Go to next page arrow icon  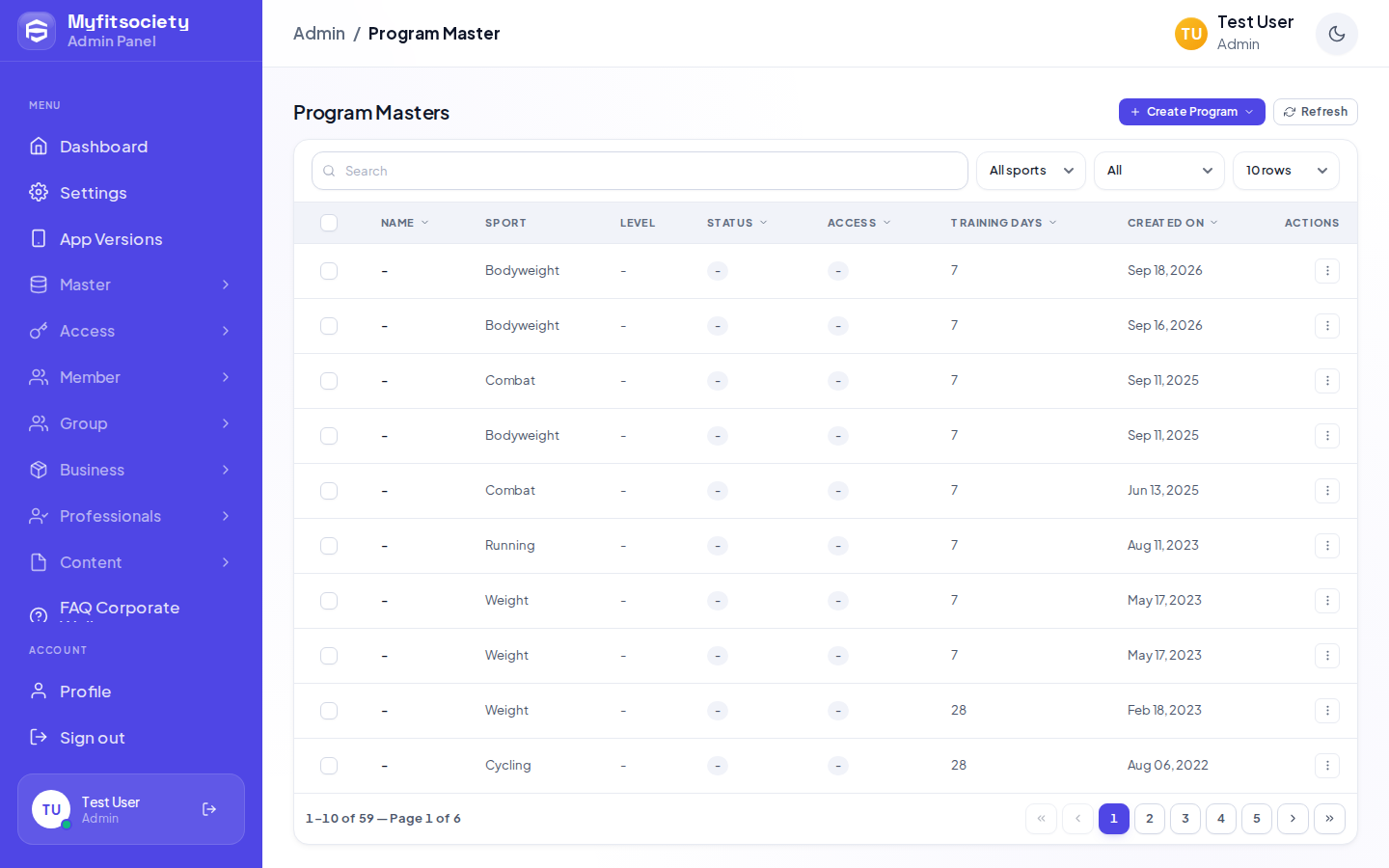(x=1293, y=819)
